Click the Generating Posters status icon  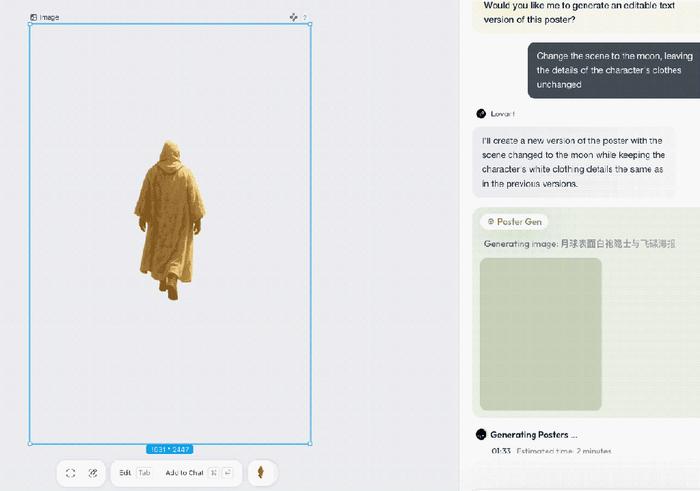pos(481,434)
